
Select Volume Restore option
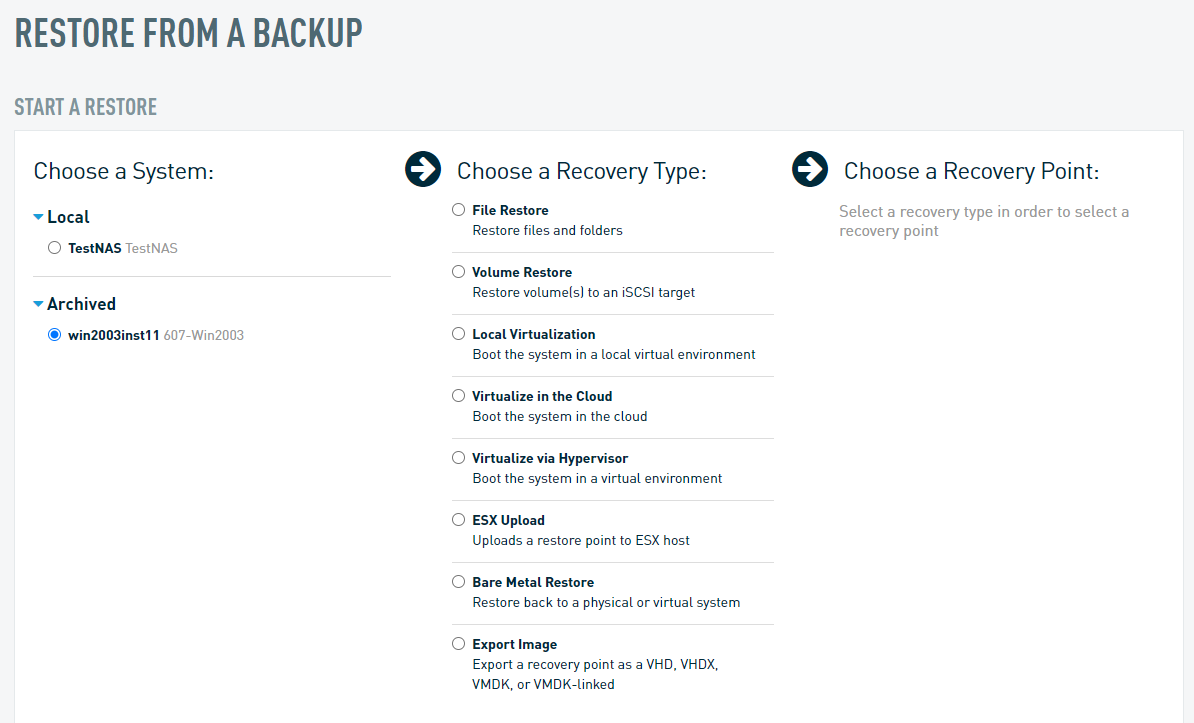[458, 271]
